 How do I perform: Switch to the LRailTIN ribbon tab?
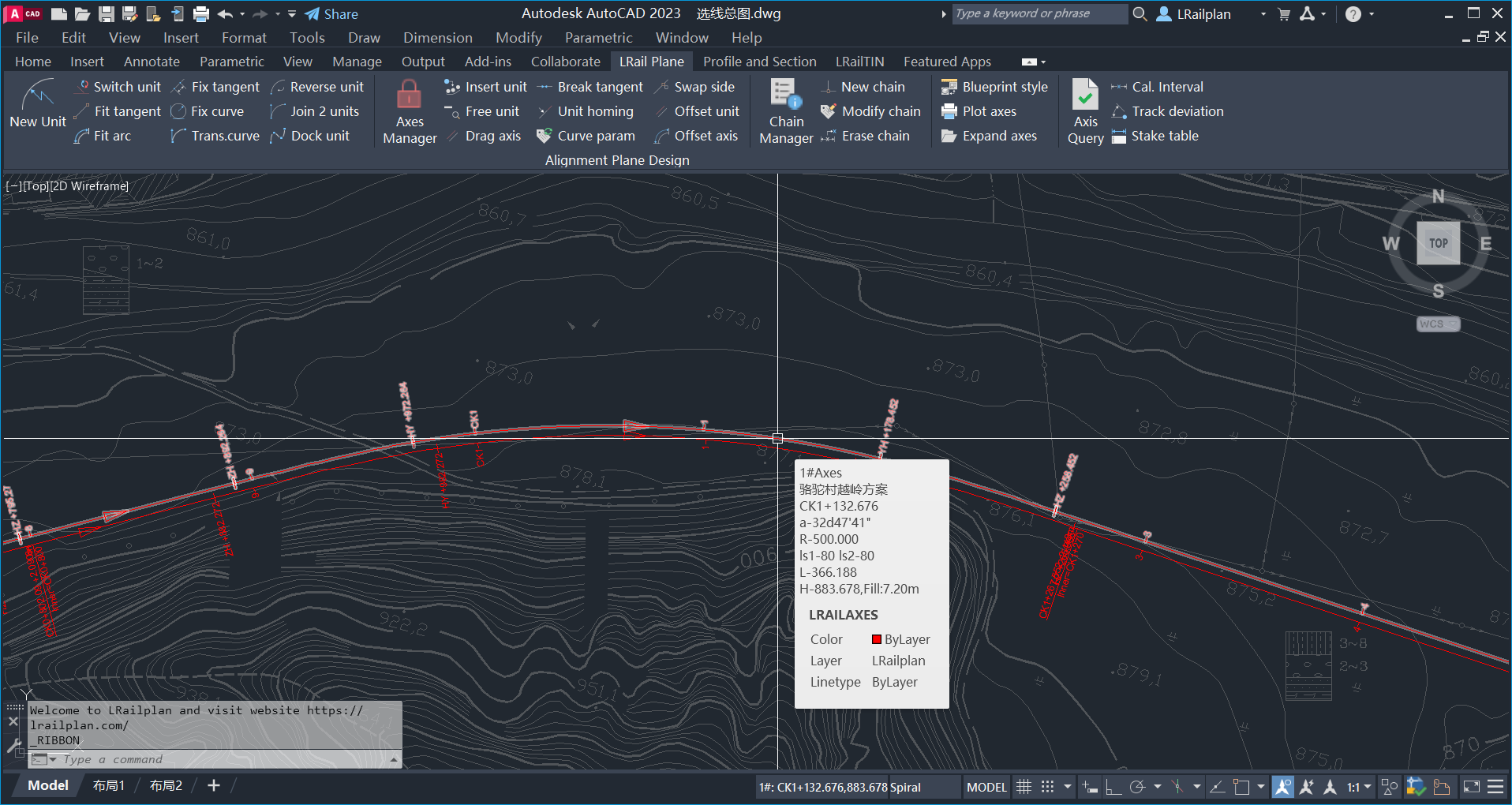click(859, 62)
